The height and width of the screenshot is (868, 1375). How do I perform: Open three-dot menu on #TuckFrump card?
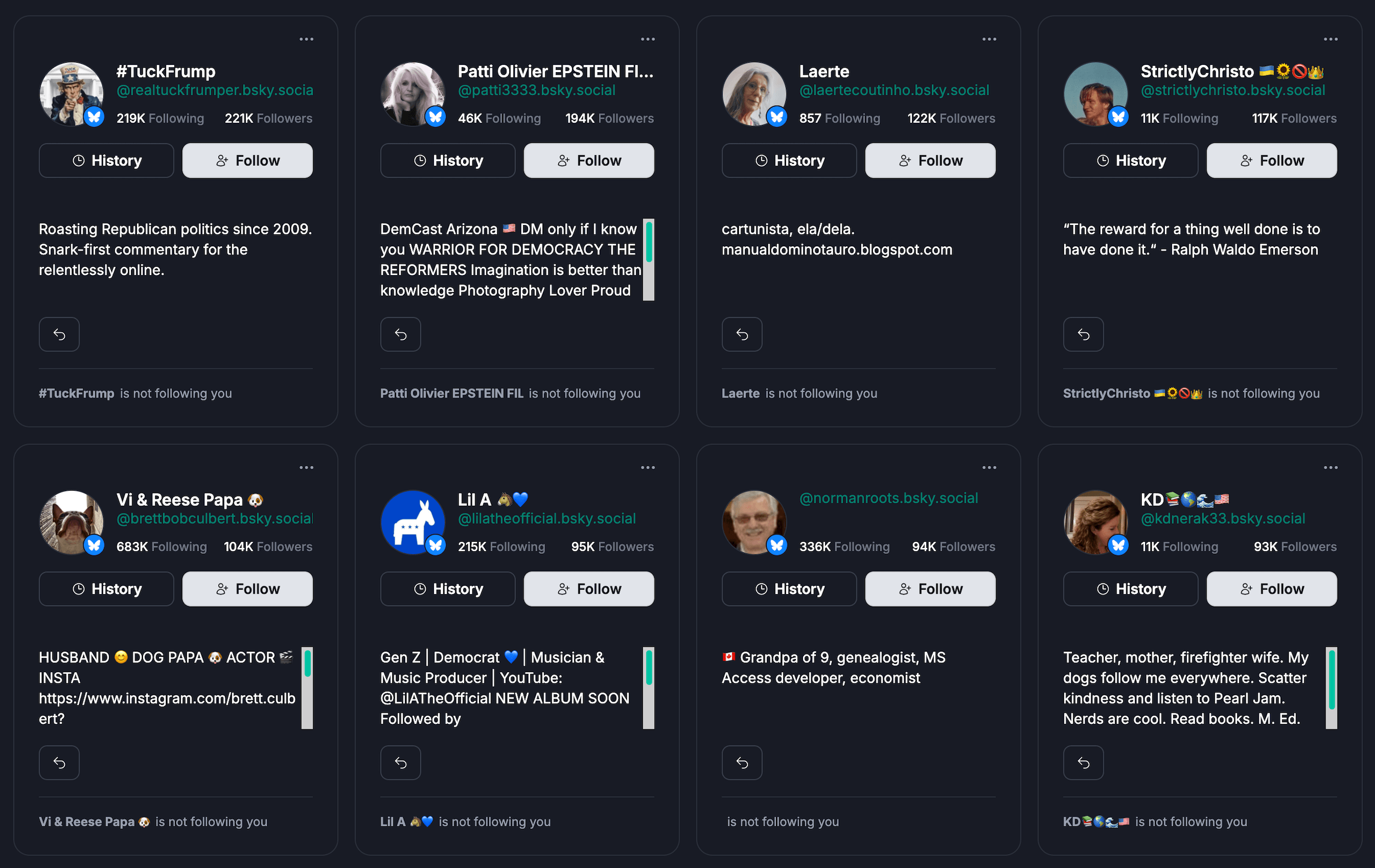(x=307, y=39)
